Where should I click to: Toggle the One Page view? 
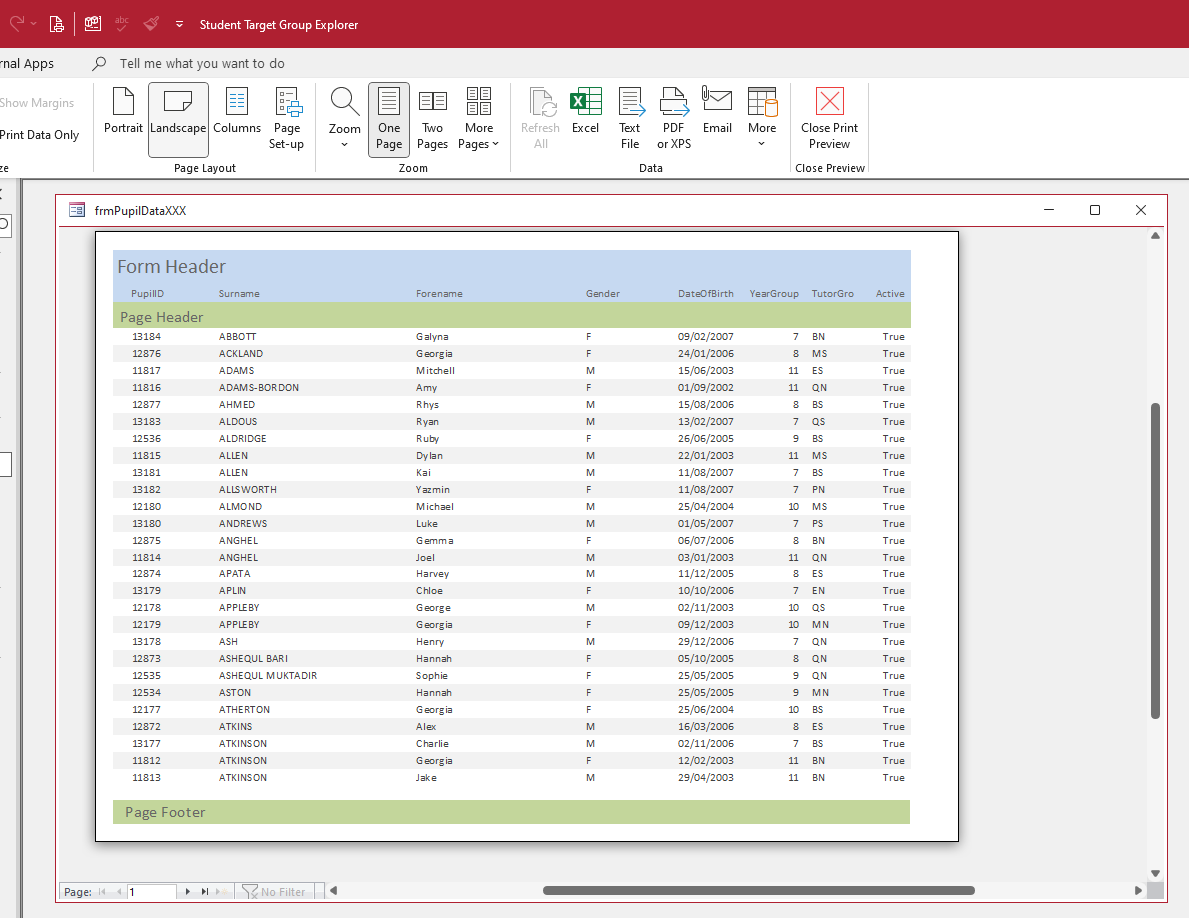389,119
